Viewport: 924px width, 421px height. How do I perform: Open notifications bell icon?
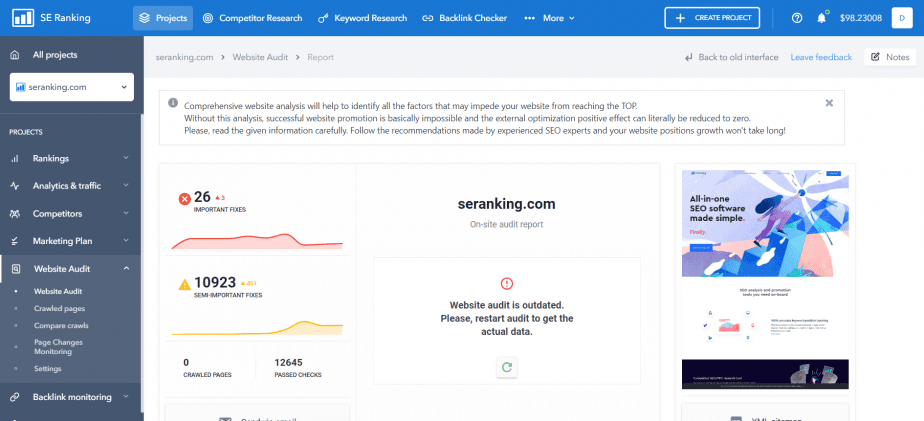tap(821, 18)
